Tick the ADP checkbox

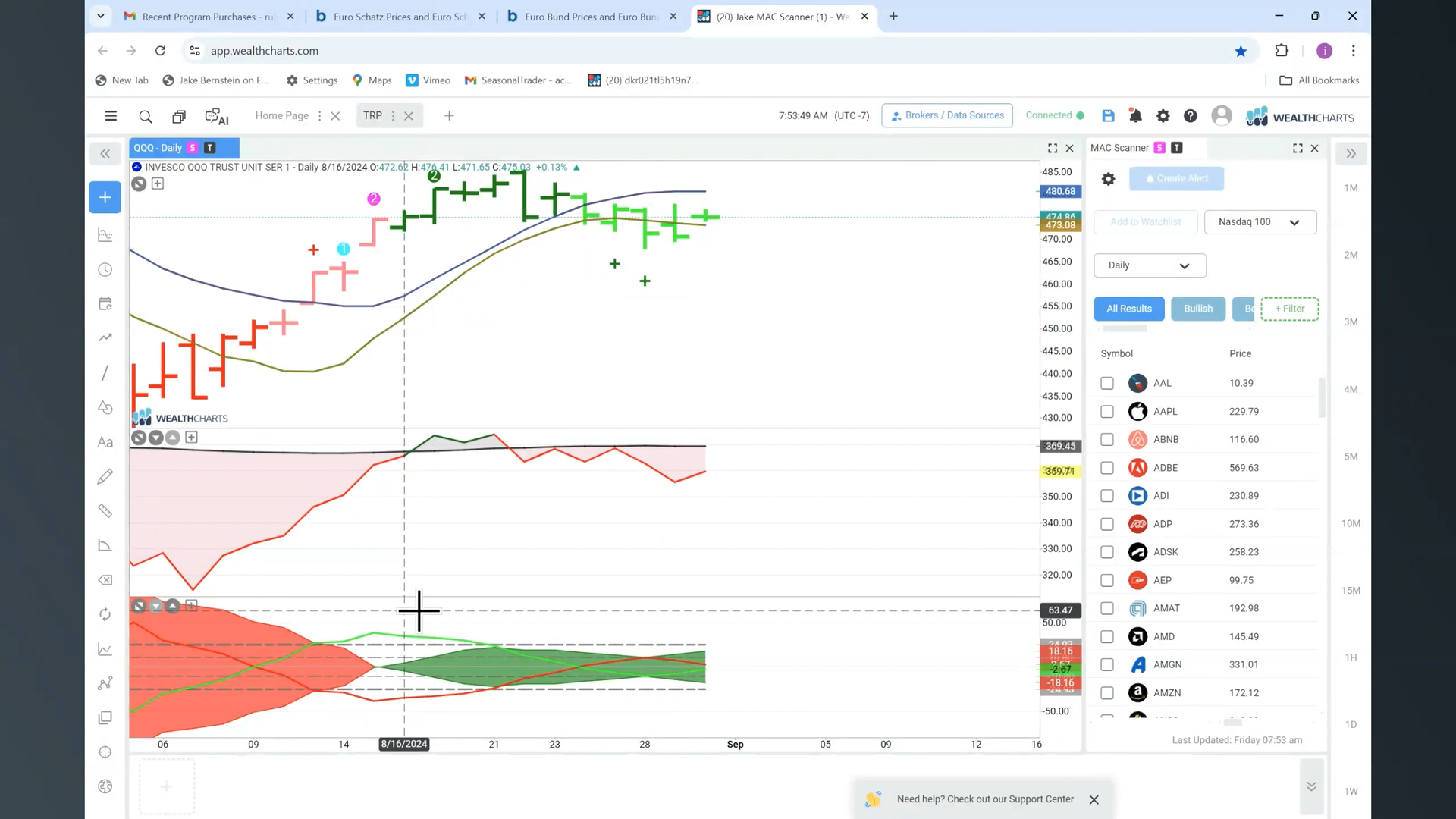(x=1107, y=524)
